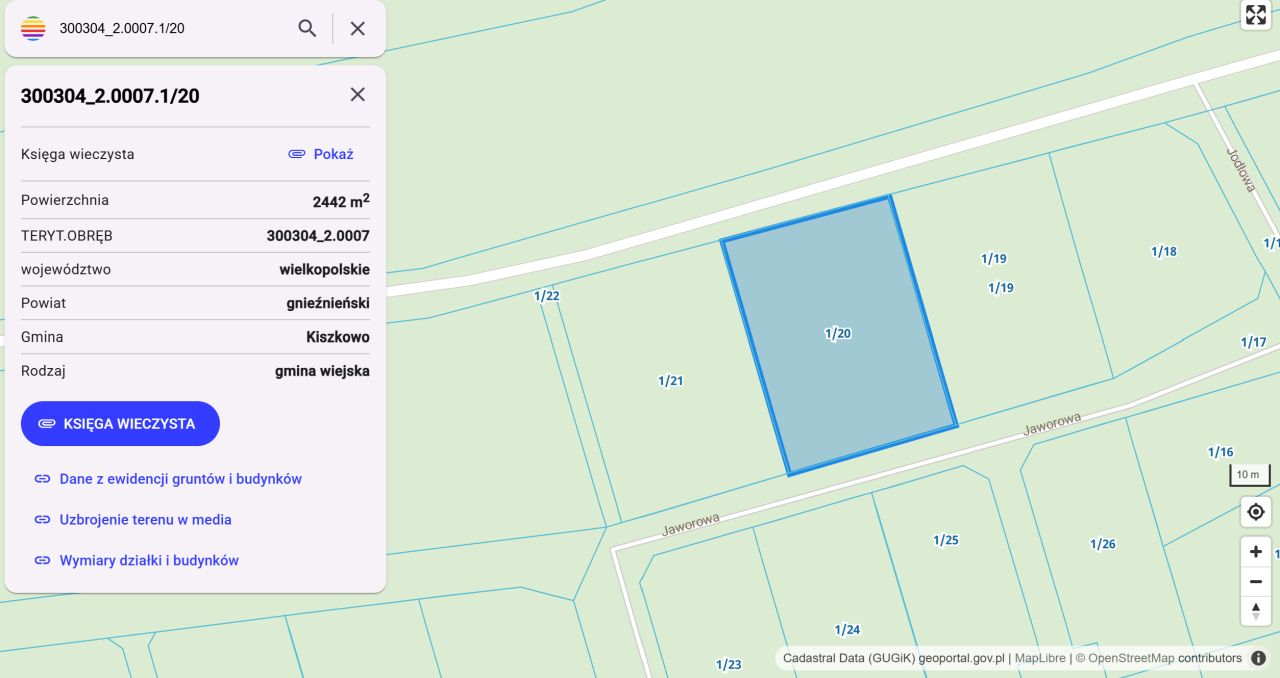This screenshot has width=1280, height=678.
Task: Zoom in using the plus icon
Action: [1255, 551]
